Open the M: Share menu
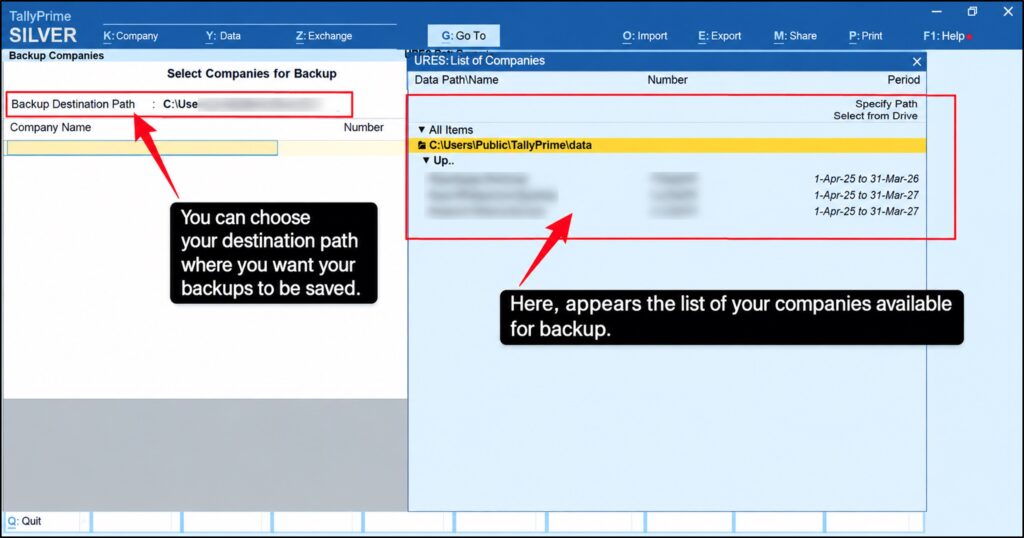 795,36
